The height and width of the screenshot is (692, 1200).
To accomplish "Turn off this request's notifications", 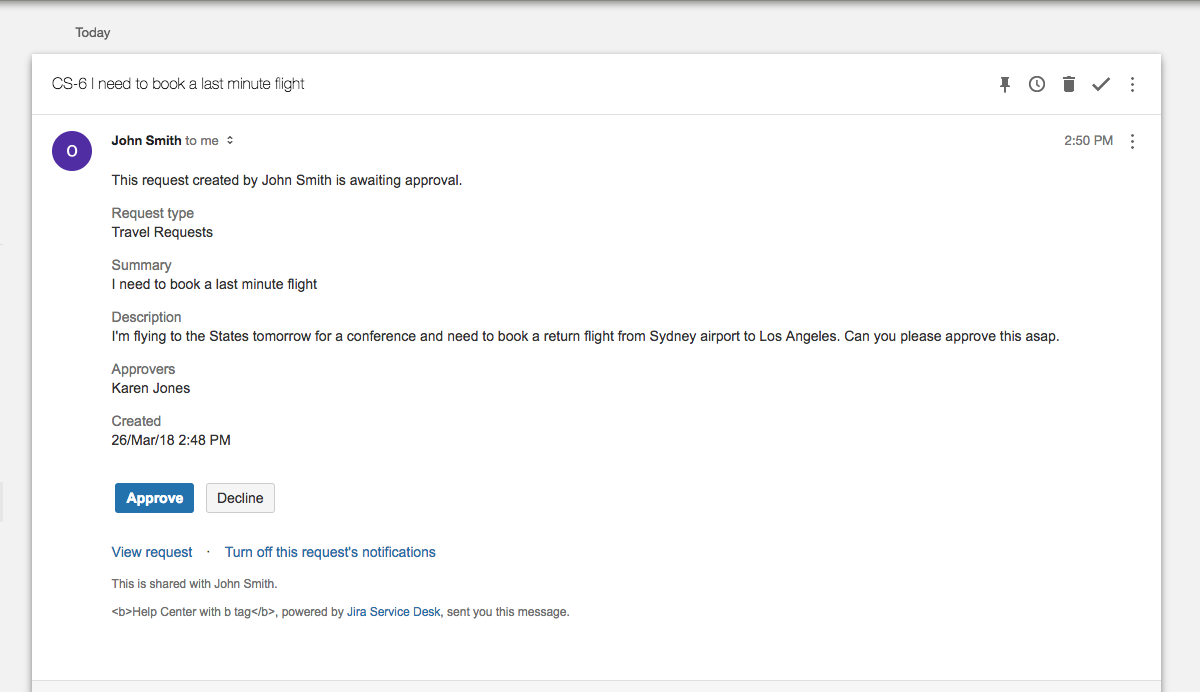I will pos(330,551).
